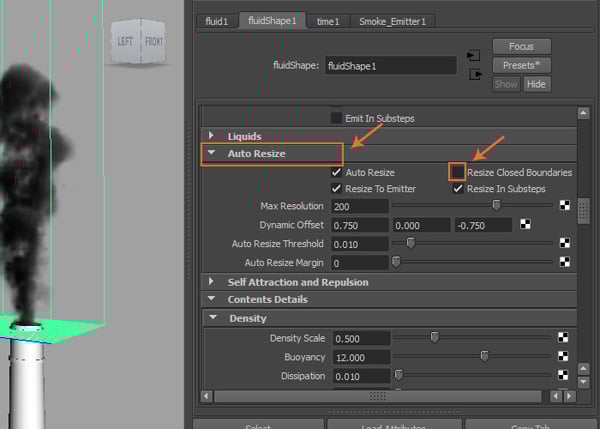Collapse the Auto Resize section

pos(211,153)
